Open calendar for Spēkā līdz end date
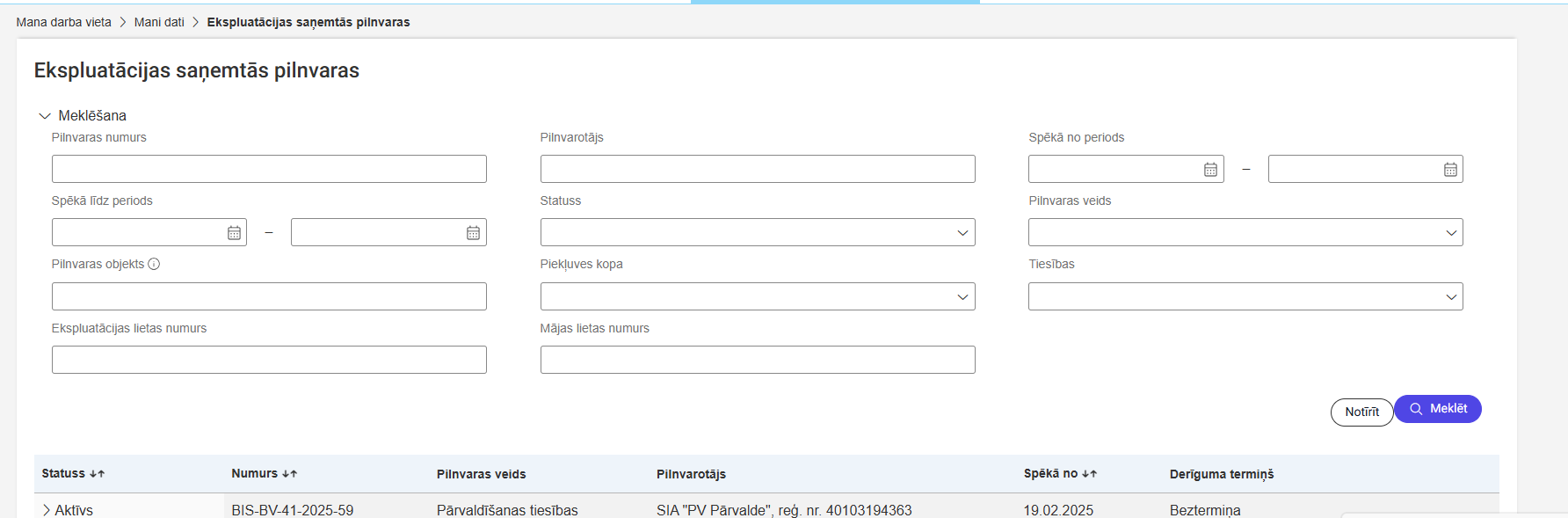The height and width of the screenshot is (518, 1568). (x=473, y=233)
